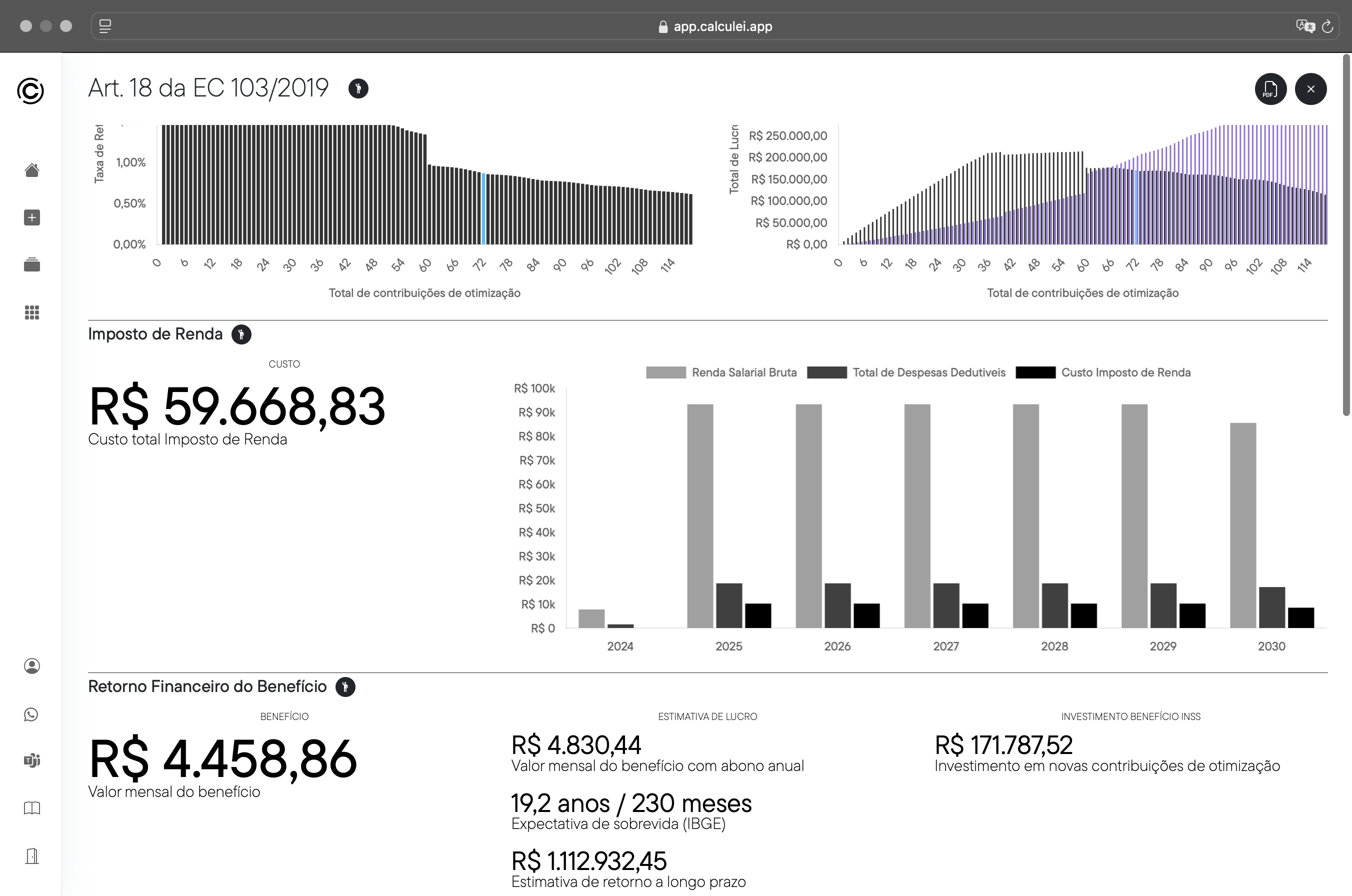Click Expectativa de sobrevida (IBGE) label
This screenshot has height=896, width=1352.
click(x=618, y=824)
